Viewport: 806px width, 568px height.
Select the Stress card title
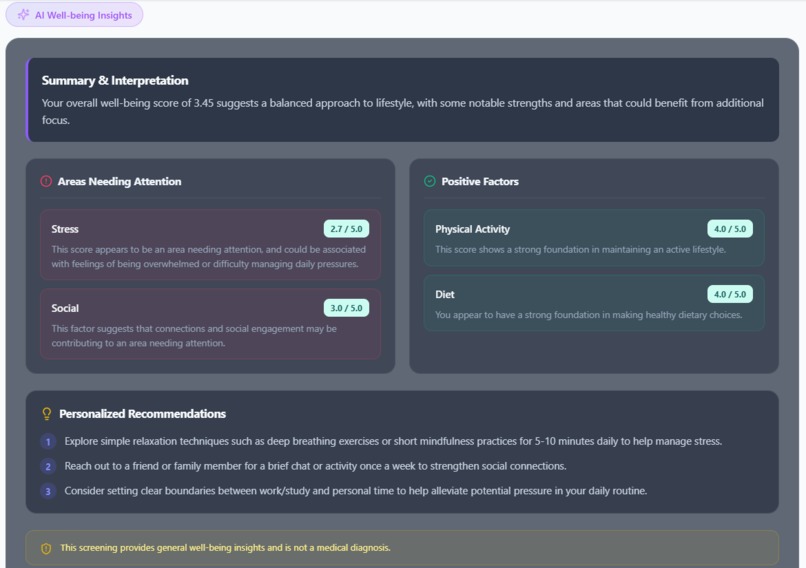tap(65, 229)
